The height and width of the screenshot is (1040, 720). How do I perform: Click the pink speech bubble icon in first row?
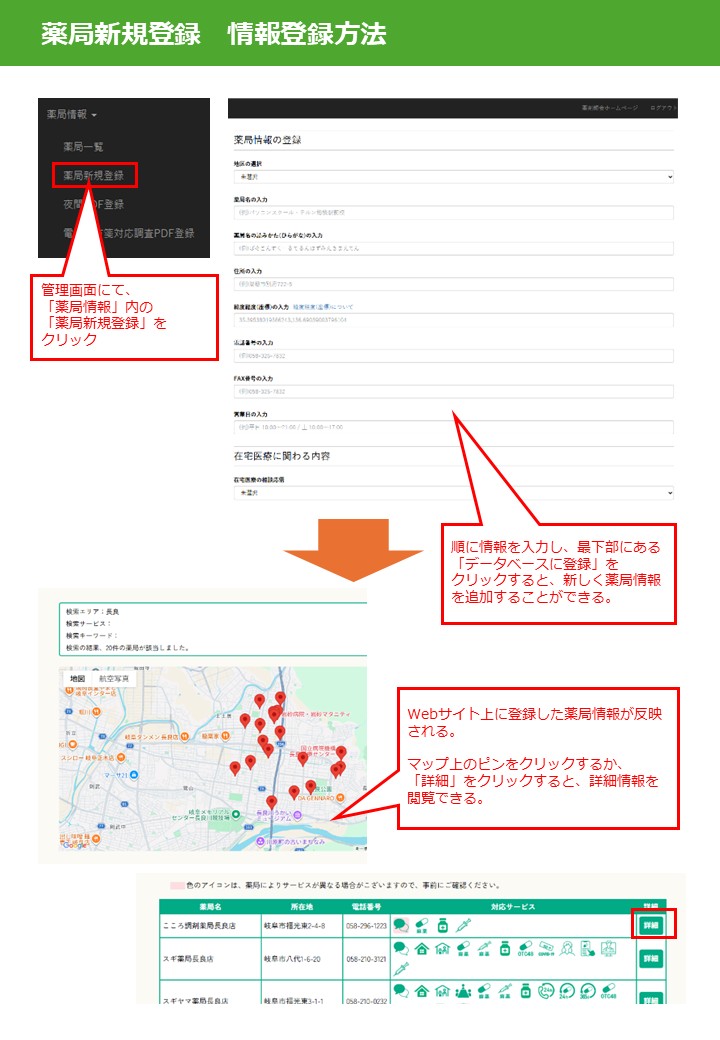[401, 926]
